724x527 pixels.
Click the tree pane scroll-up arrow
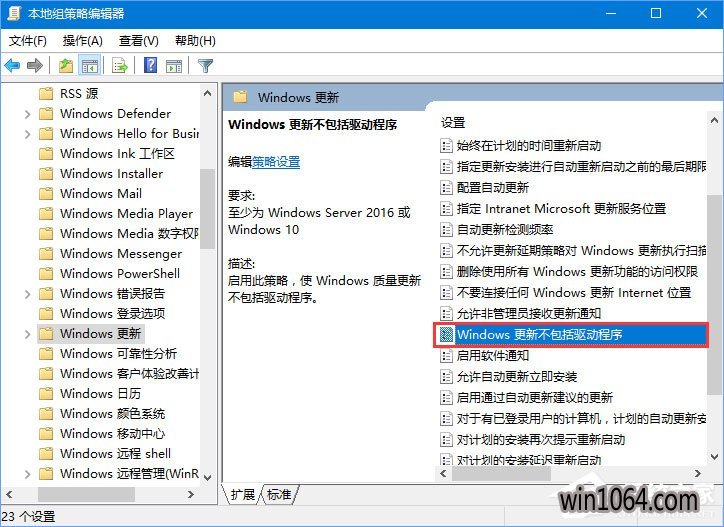(208, 93)
